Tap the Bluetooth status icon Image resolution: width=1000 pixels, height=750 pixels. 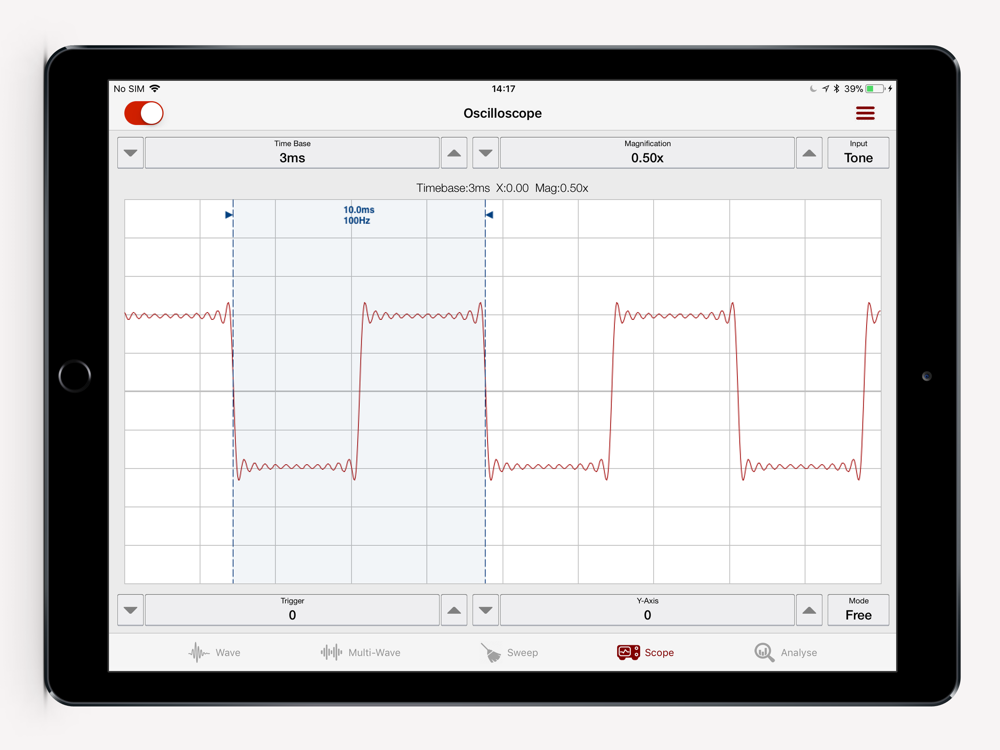tap(837, 89)
